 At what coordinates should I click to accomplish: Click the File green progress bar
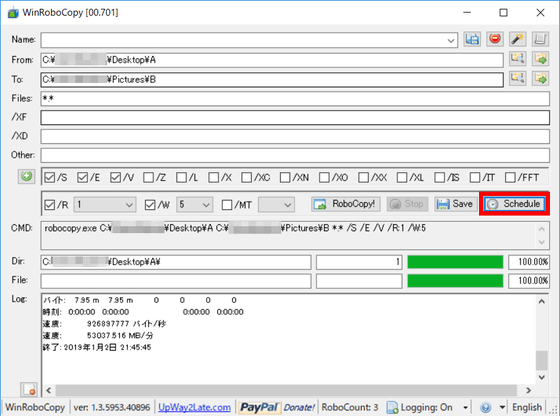coord(455,281)
